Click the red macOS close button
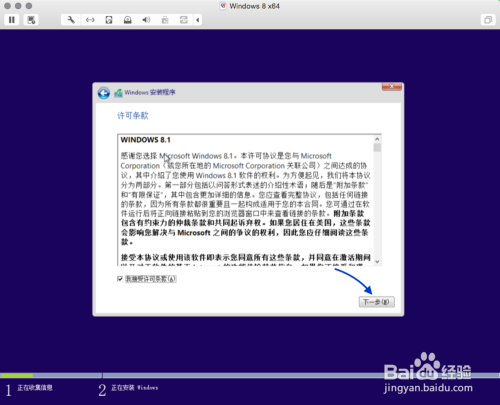 click(x=8, y=6)
